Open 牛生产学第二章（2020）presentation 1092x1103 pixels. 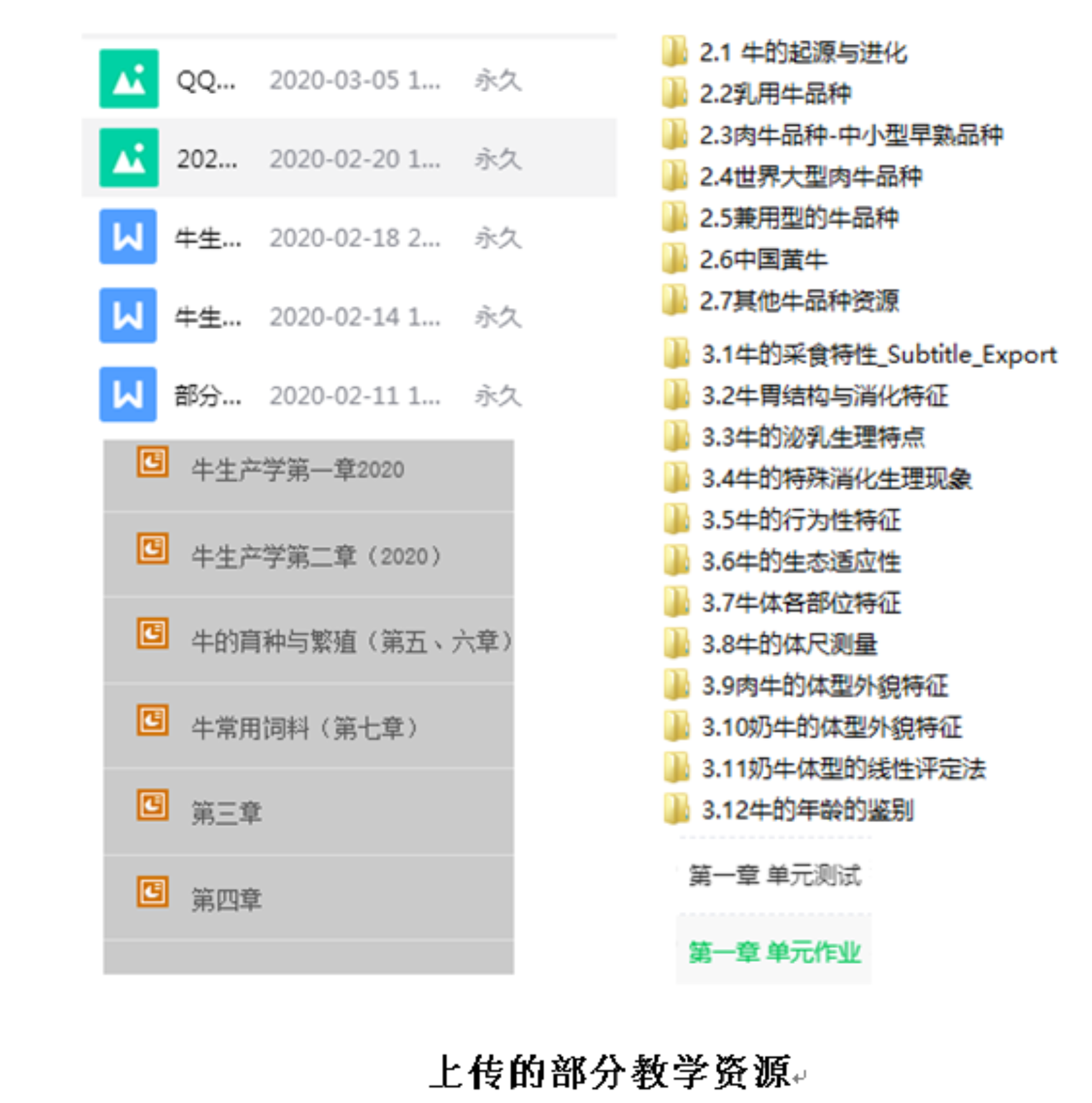316,556
